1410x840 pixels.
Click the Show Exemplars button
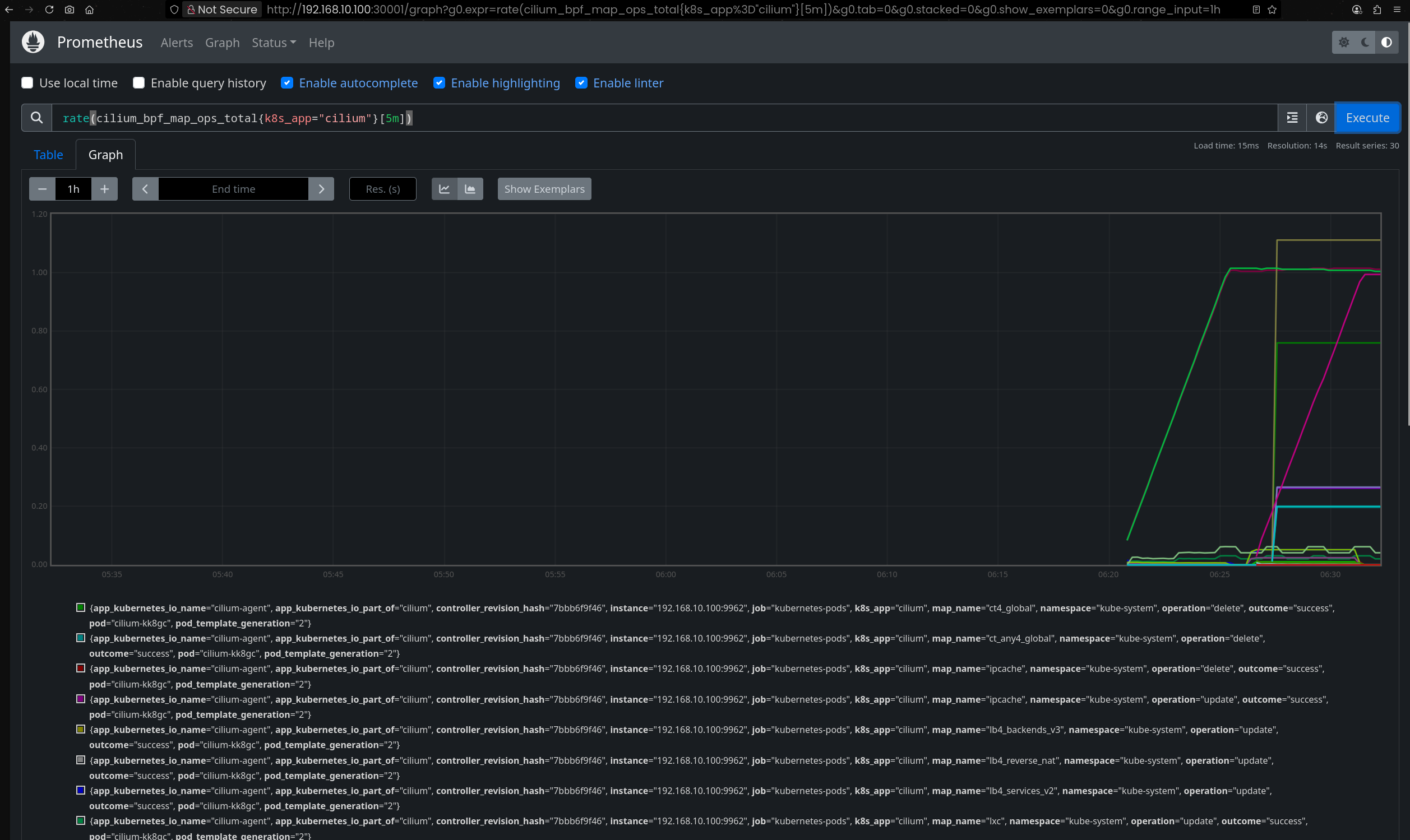[544, 189]
